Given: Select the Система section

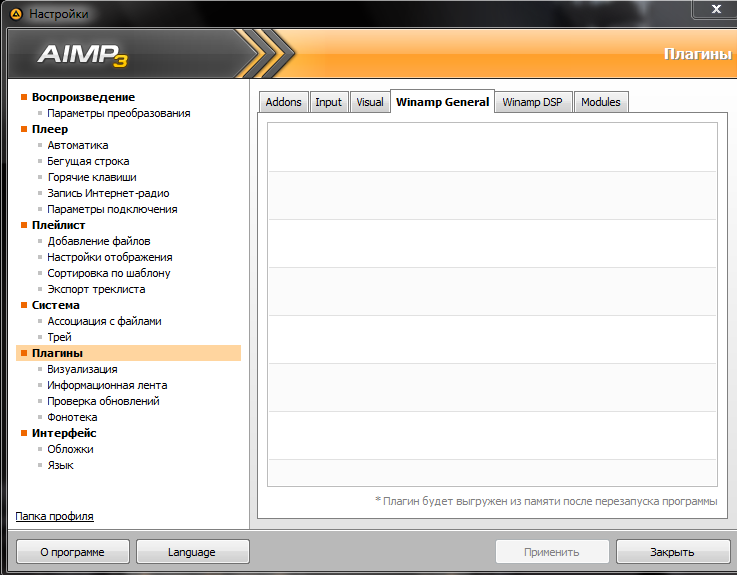Looking at the screenshot, I should [x=55, y=305].
